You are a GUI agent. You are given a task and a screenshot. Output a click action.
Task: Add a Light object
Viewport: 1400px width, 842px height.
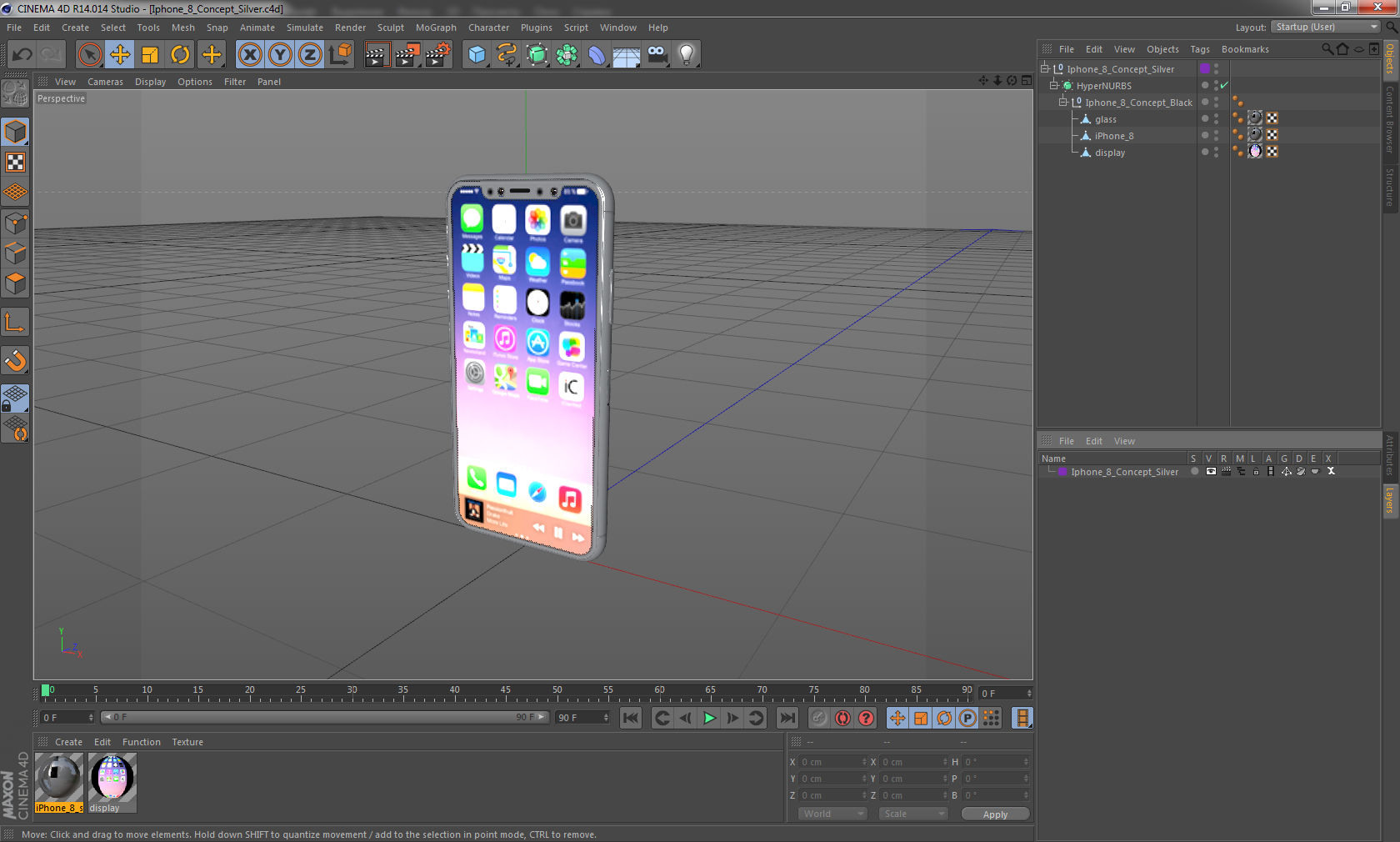tap(687, 55)
